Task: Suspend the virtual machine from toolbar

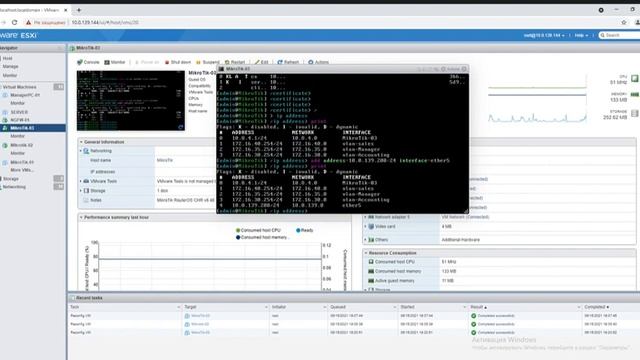Action: click(208, 62)
